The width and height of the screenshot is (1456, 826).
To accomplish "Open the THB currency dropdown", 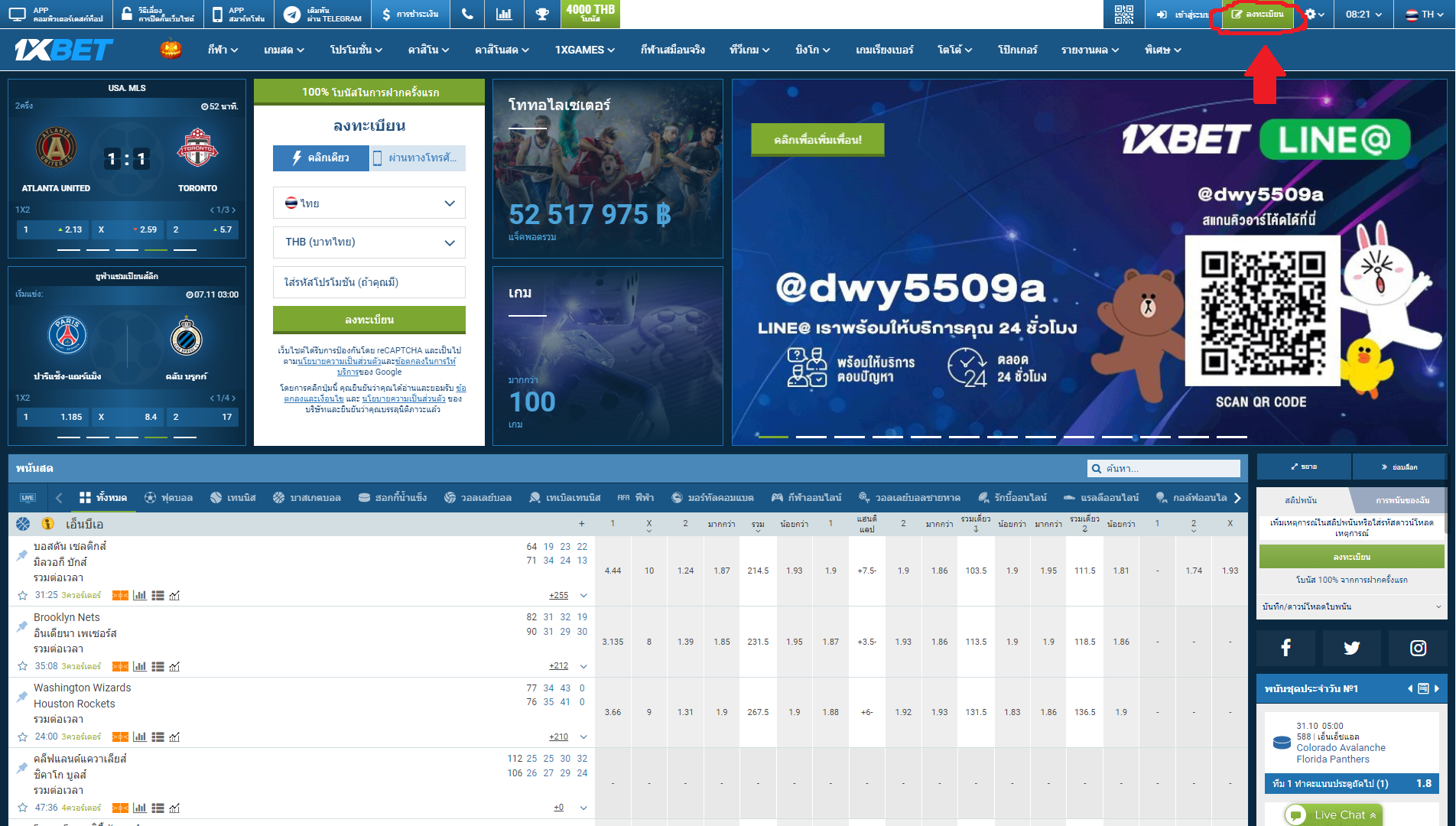I will [369, 242].
